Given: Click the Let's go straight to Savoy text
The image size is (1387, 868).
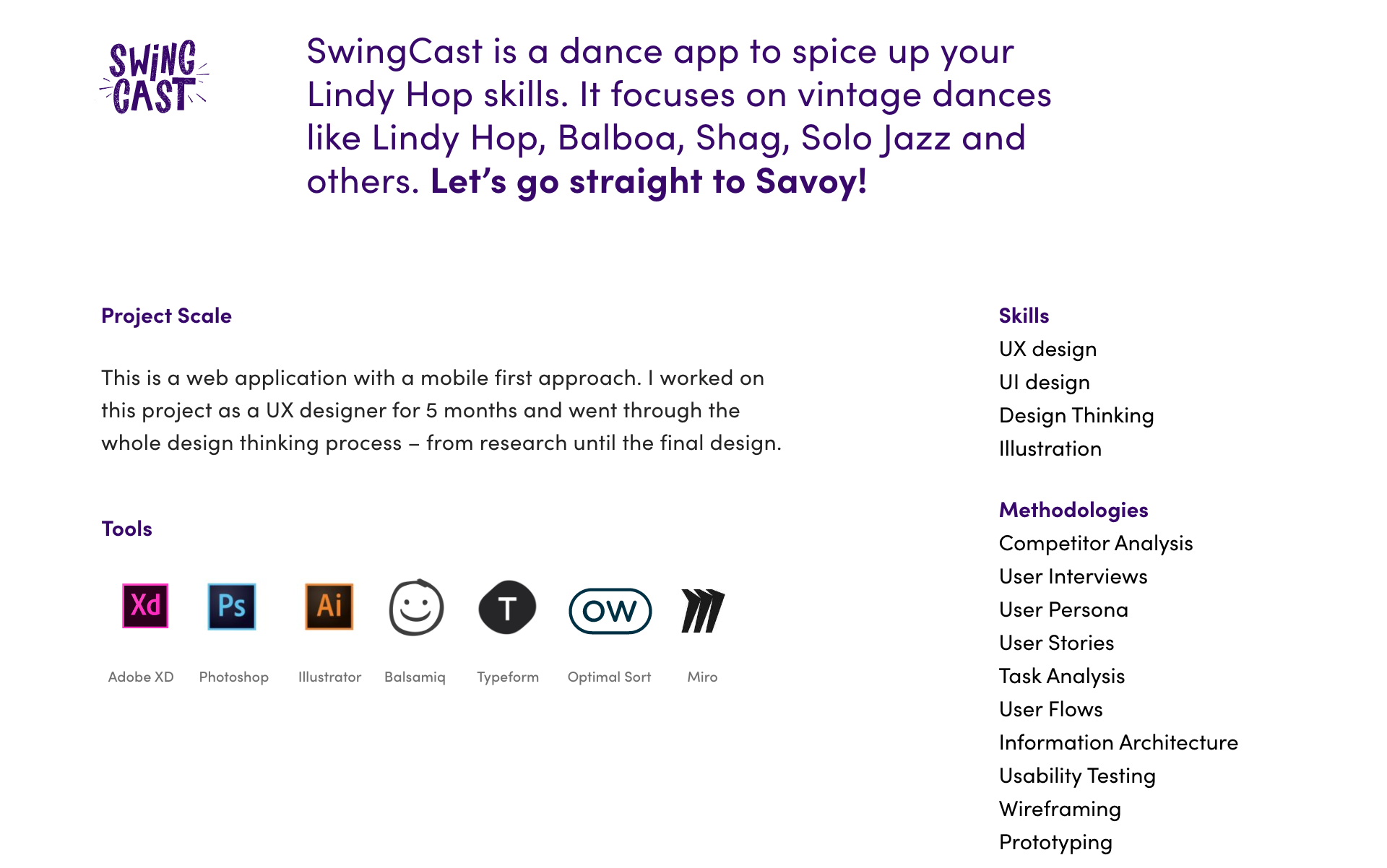Looking at the screenshot, I should click(x=648, y=181).
